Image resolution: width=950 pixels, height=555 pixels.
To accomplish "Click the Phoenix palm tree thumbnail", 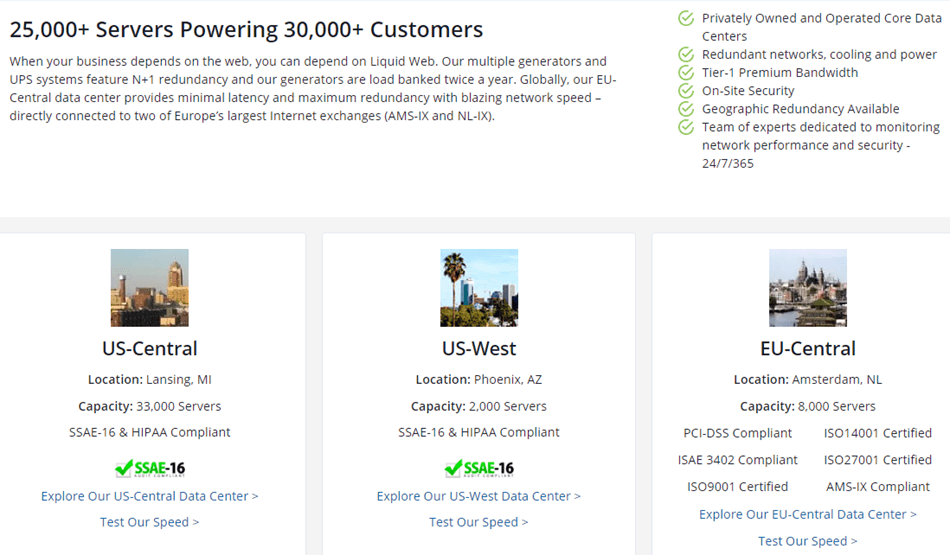I will point(479,288).
